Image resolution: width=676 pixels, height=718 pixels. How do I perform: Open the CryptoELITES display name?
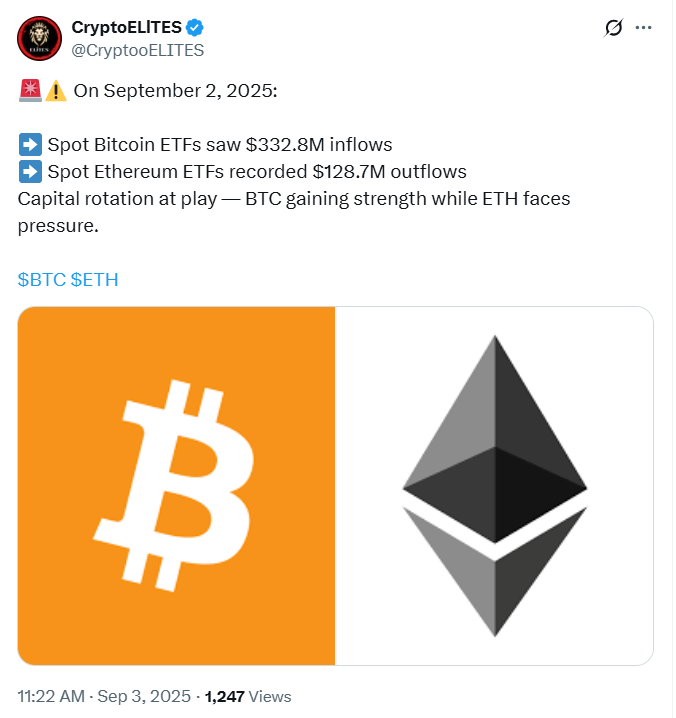pos(126,27)
